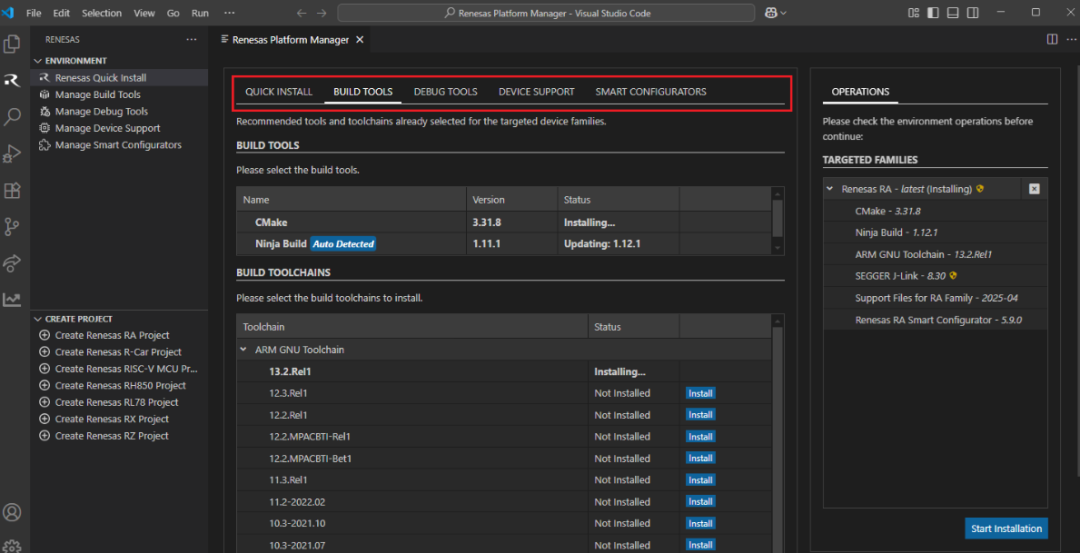Open Search in the activity bar
The width and height of the screenshot is (1080, 553).
12,117
